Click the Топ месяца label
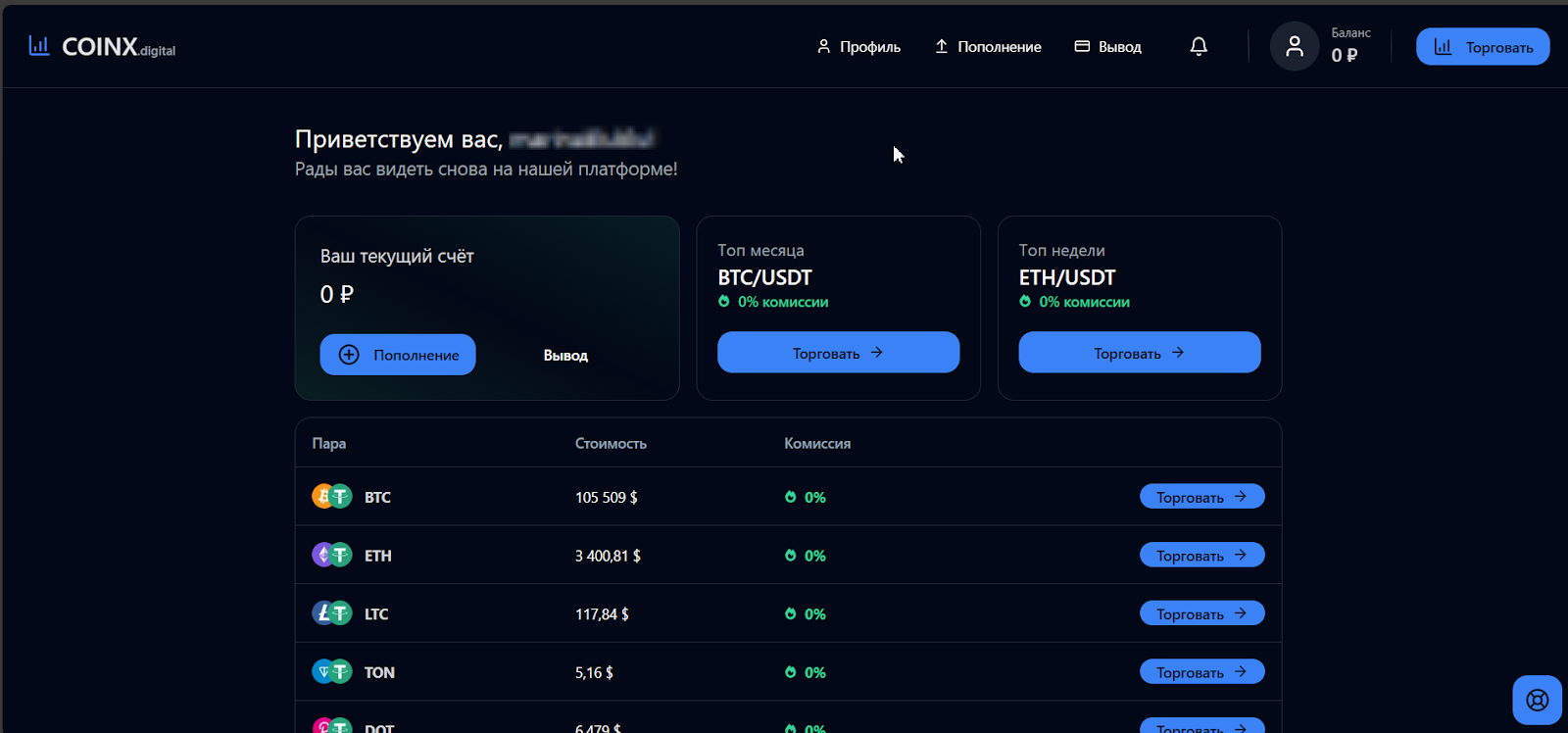 (x=760, y=250)
